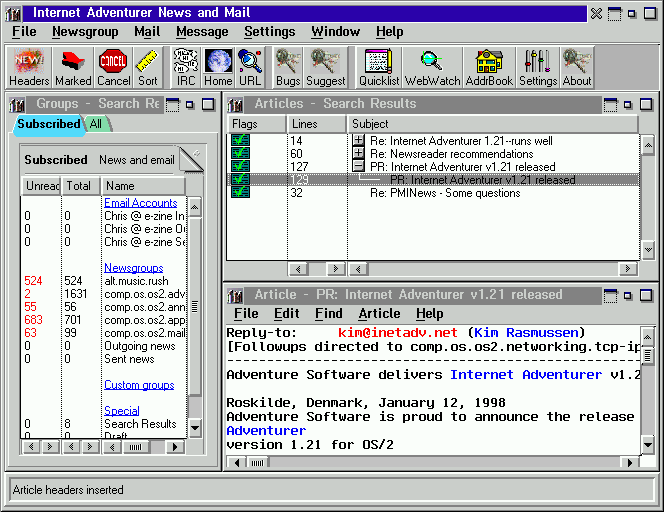This screenshot has height=512, width=664.
Task: Click Name column horizontal scroll thumb in groups
Action: coord(136,447)
